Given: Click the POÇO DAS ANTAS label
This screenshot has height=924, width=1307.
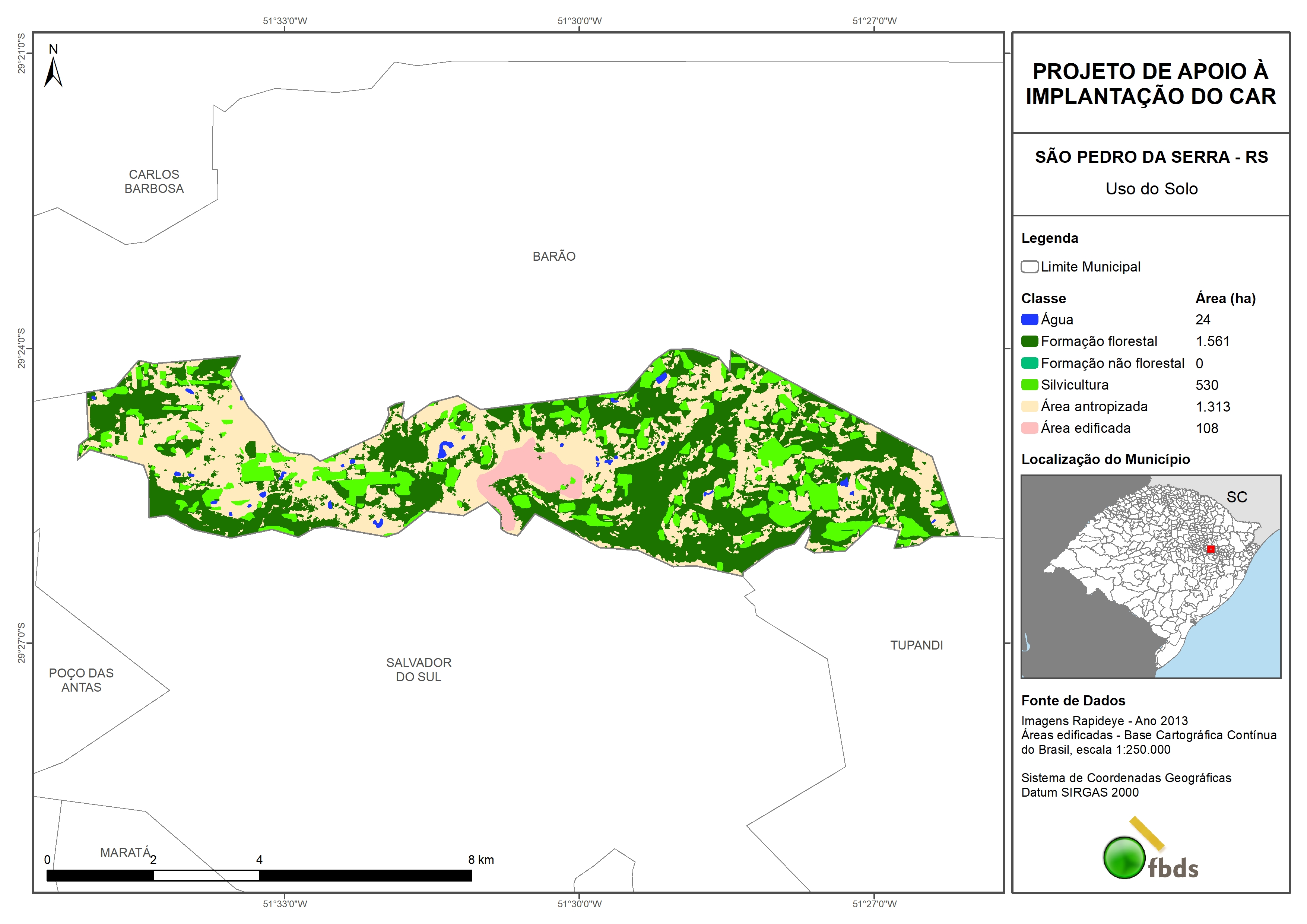Looking at the screenshot, I should (82, 680).
